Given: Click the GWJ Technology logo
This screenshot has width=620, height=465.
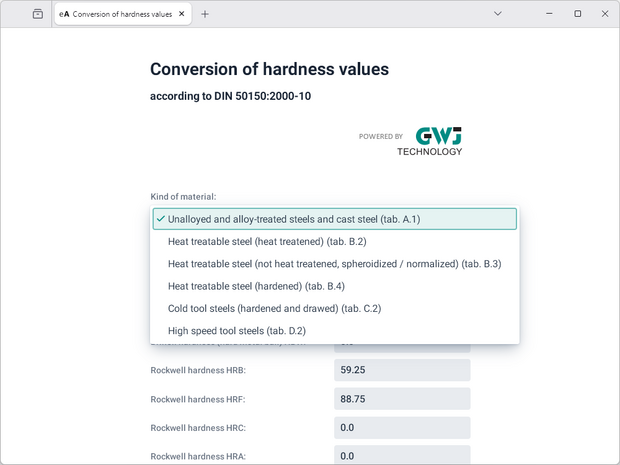Looking at the screenshot, I should click(x=429, y=141).
